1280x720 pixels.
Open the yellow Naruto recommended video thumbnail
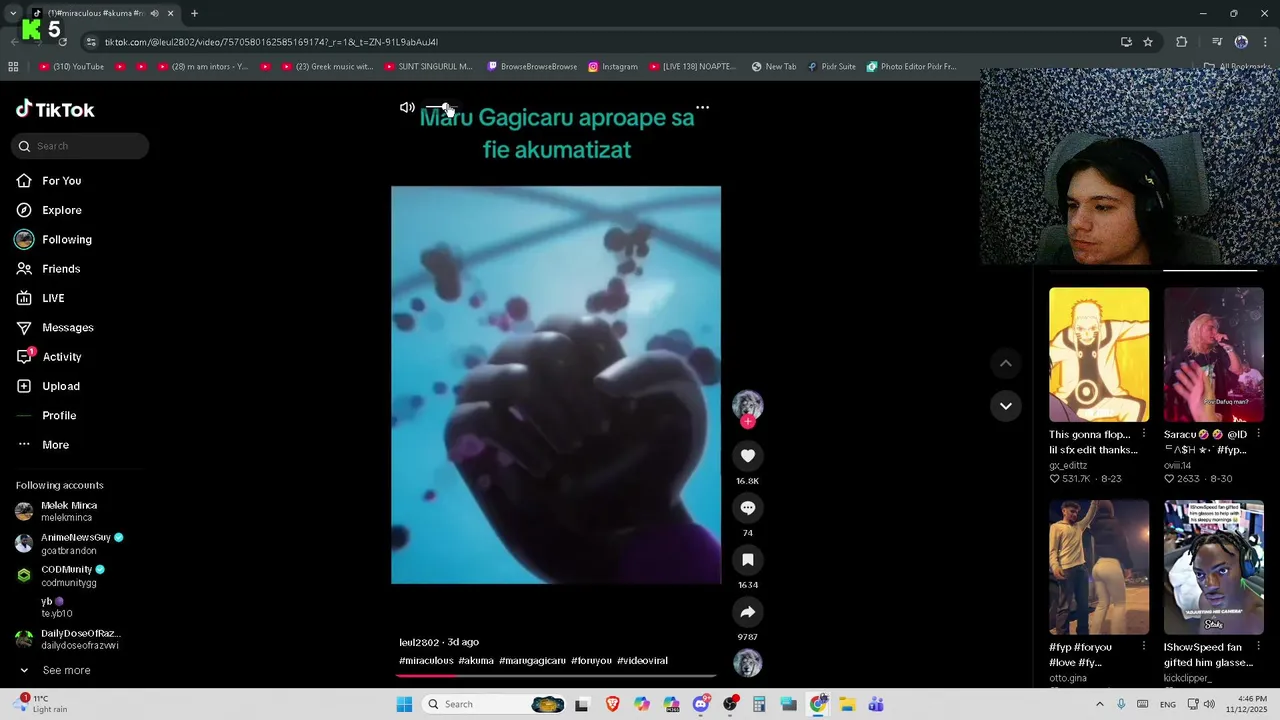click(x=1099, y=355)
